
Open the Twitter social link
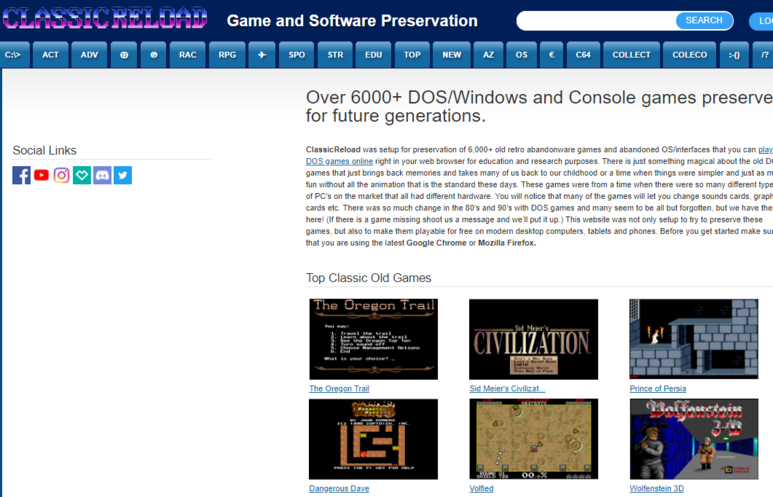[123, 175]
